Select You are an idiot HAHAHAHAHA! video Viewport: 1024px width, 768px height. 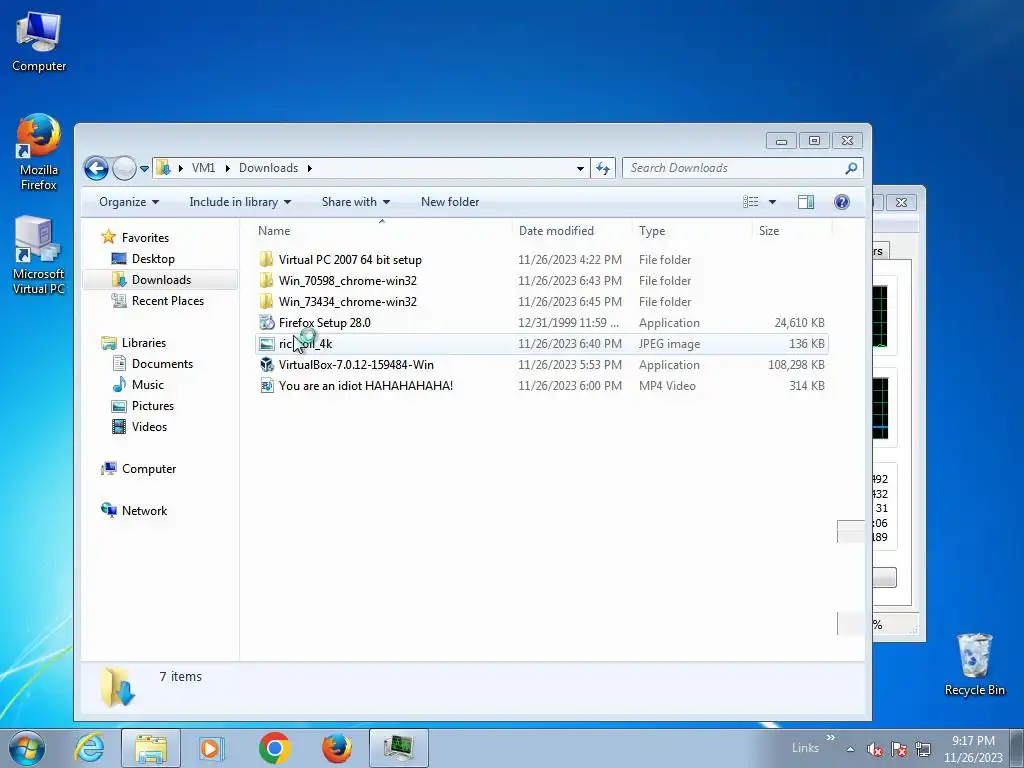366,385
